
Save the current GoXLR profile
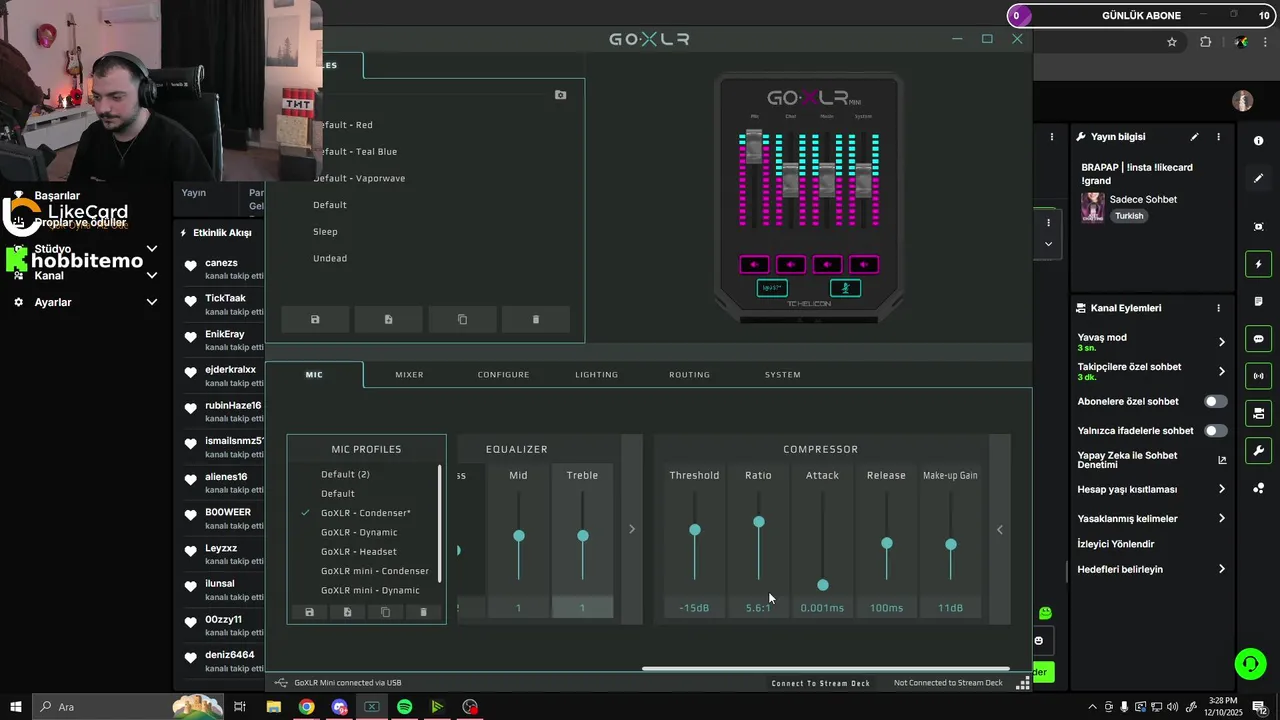[x=315, y=319]
